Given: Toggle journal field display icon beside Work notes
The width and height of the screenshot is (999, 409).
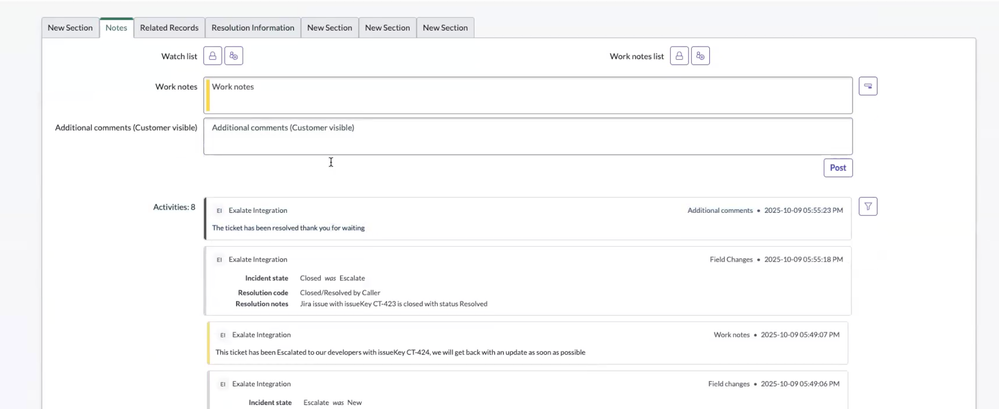Looking at the screenshot, I should [x=868, y=86].
